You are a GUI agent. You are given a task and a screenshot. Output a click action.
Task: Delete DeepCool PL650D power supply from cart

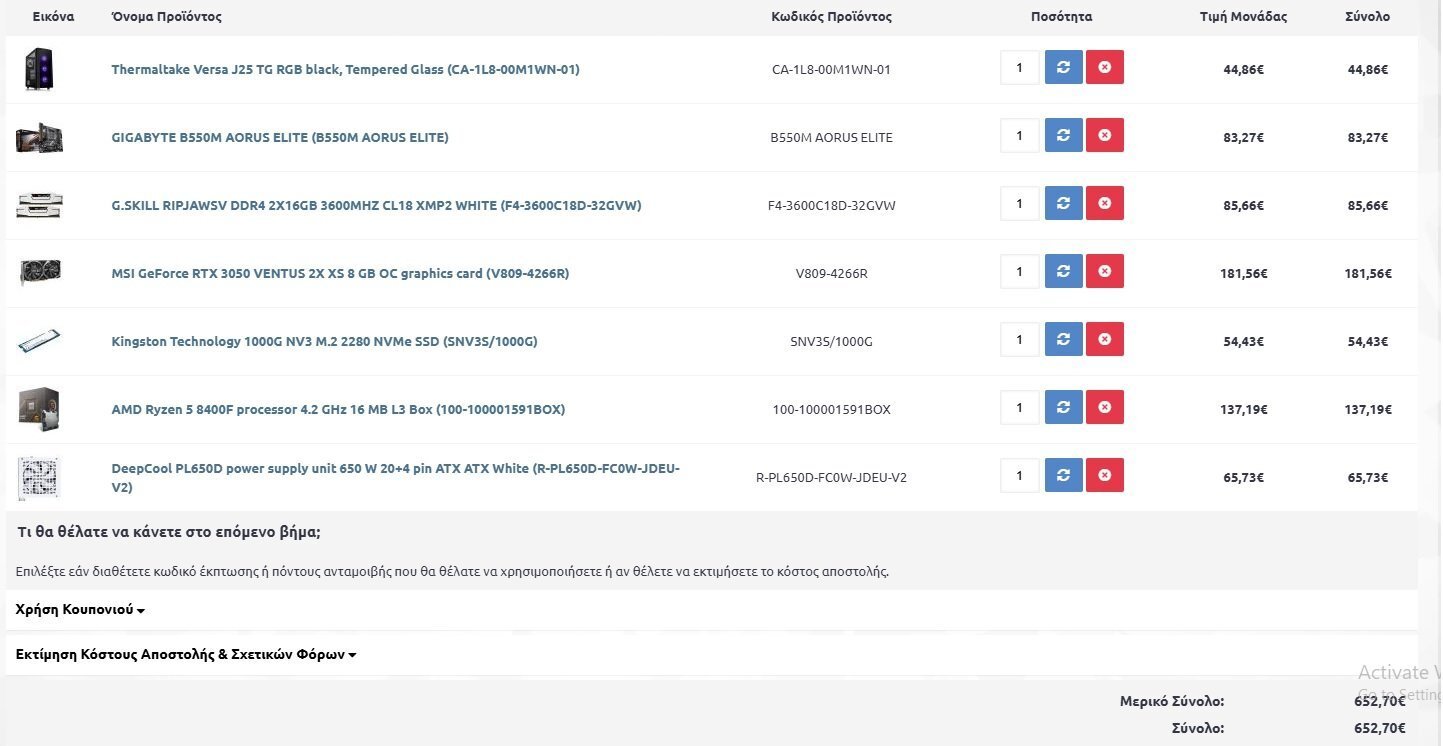[x=1105, y=475]
